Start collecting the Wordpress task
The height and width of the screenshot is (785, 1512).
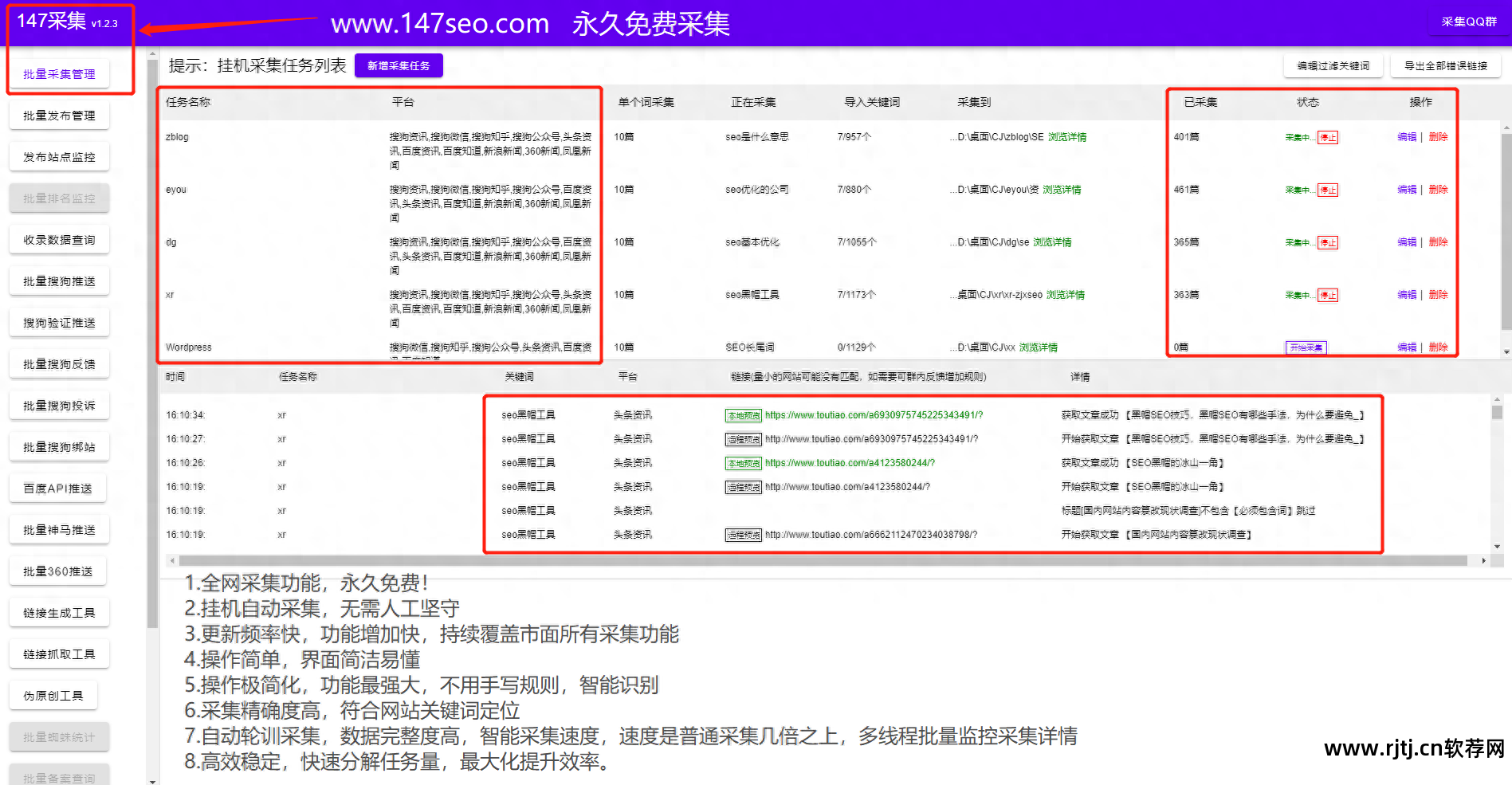[x=1306, y=347]
